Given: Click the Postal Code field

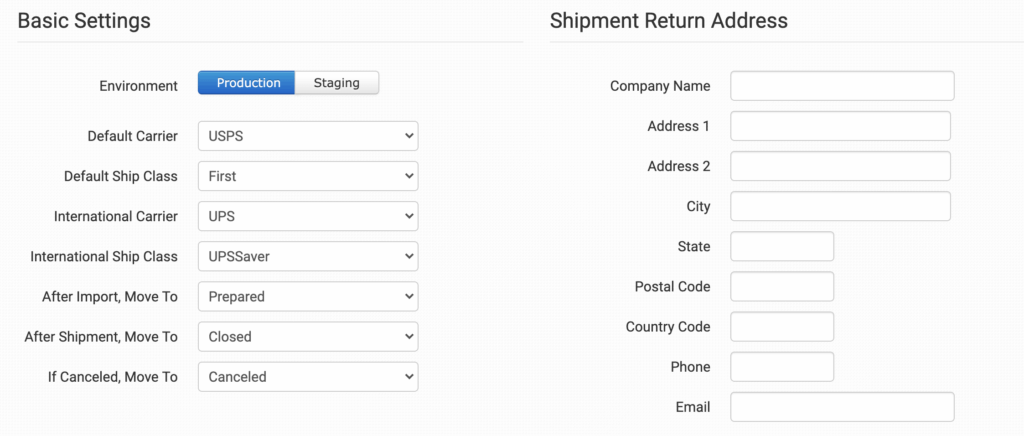Looking at the screenshot, I should [782, 286].
